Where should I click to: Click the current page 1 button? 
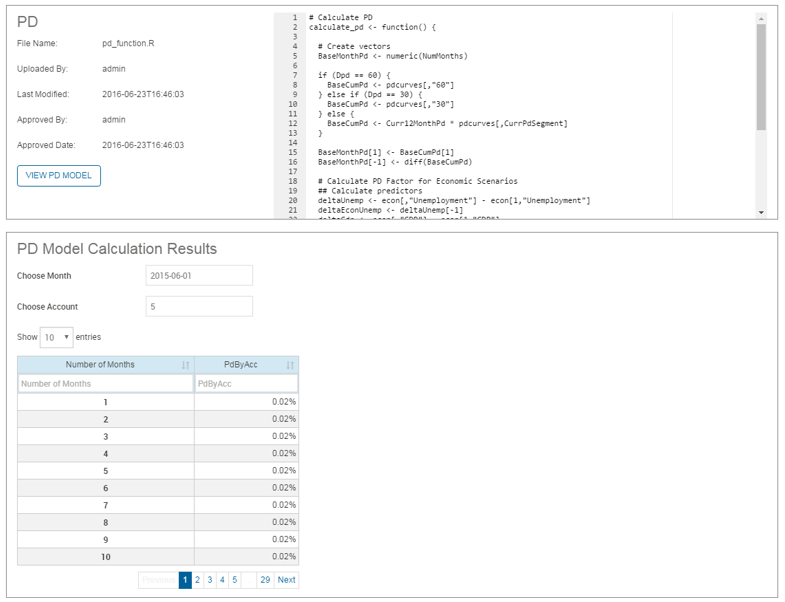(x=185, y=580)
